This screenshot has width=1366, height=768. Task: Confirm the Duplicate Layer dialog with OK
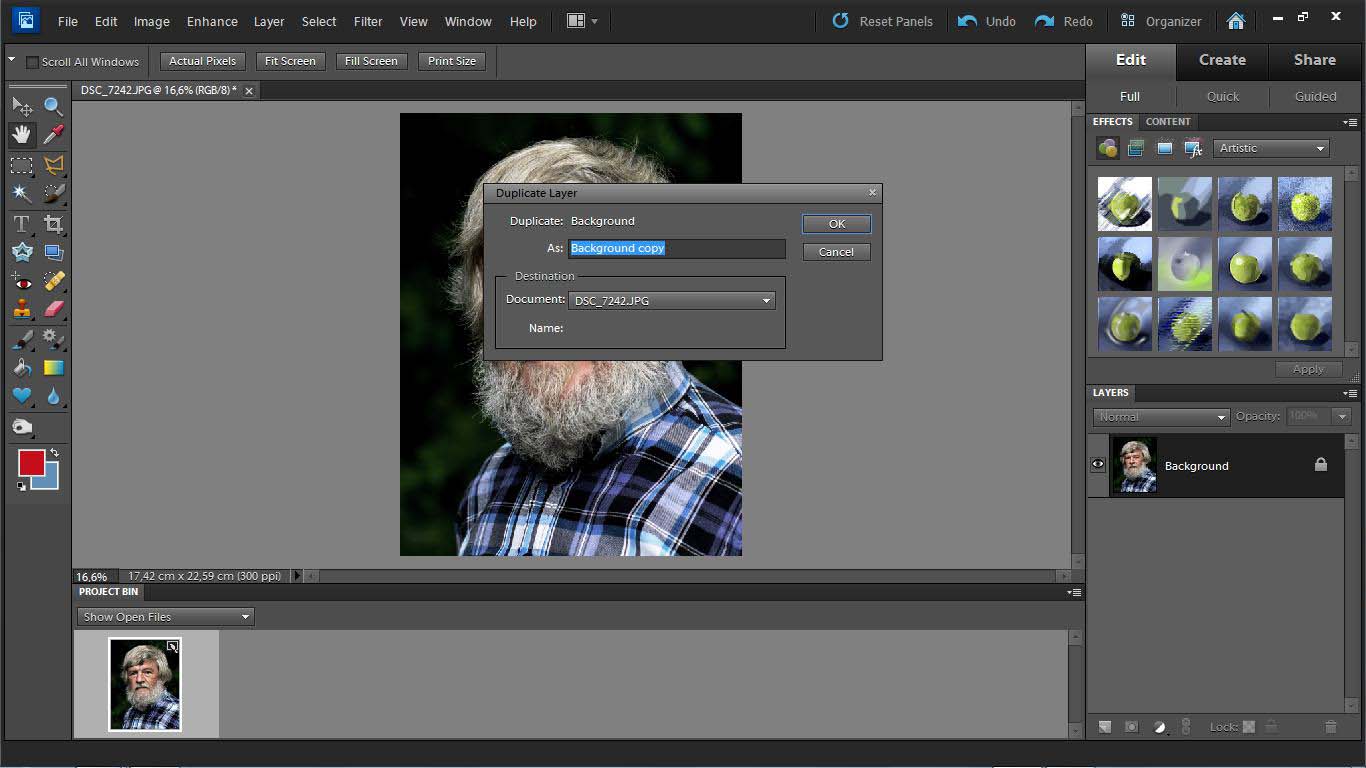(x=836, y=224)
